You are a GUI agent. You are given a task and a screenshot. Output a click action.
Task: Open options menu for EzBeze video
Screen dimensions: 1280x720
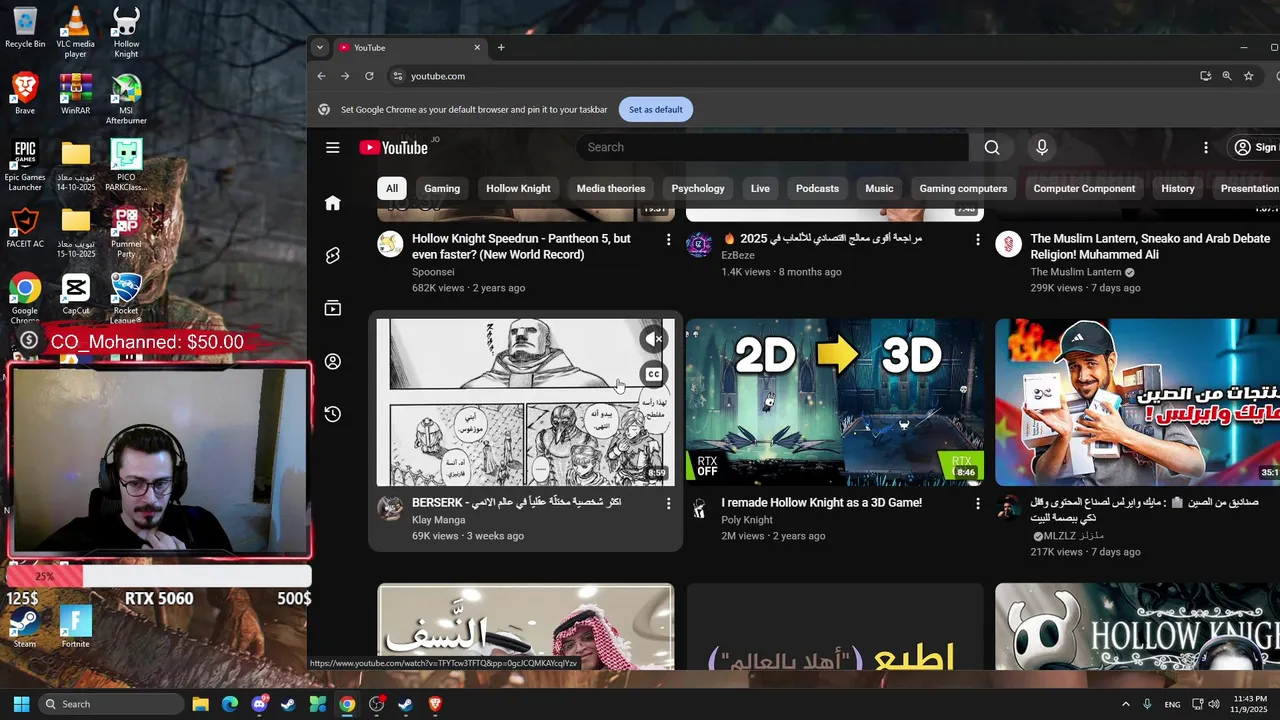[x=978, y=239]
